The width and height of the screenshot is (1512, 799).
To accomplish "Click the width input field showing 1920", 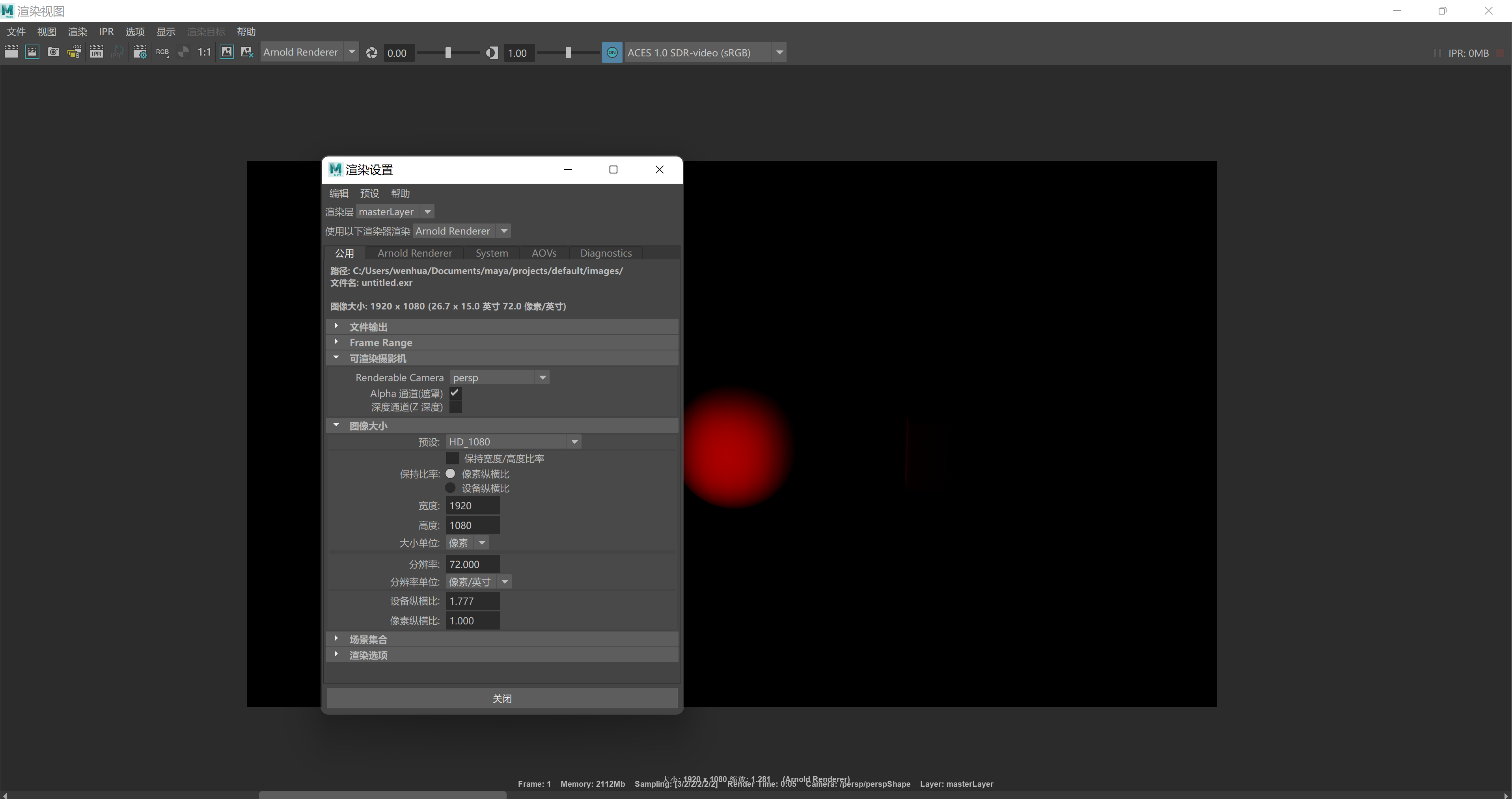I will point(472,506).
